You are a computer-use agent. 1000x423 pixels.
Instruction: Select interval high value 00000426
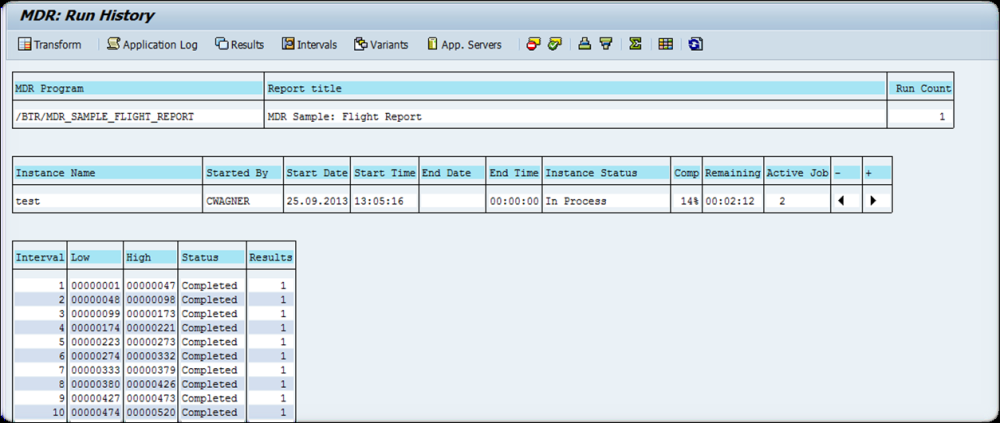point(150,384)
